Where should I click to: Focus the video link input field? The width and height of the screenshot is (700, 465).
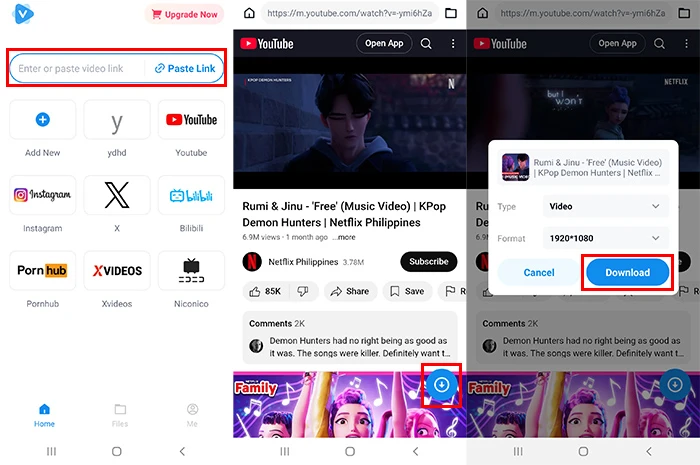pyautogui.click(x=78, y=68)
